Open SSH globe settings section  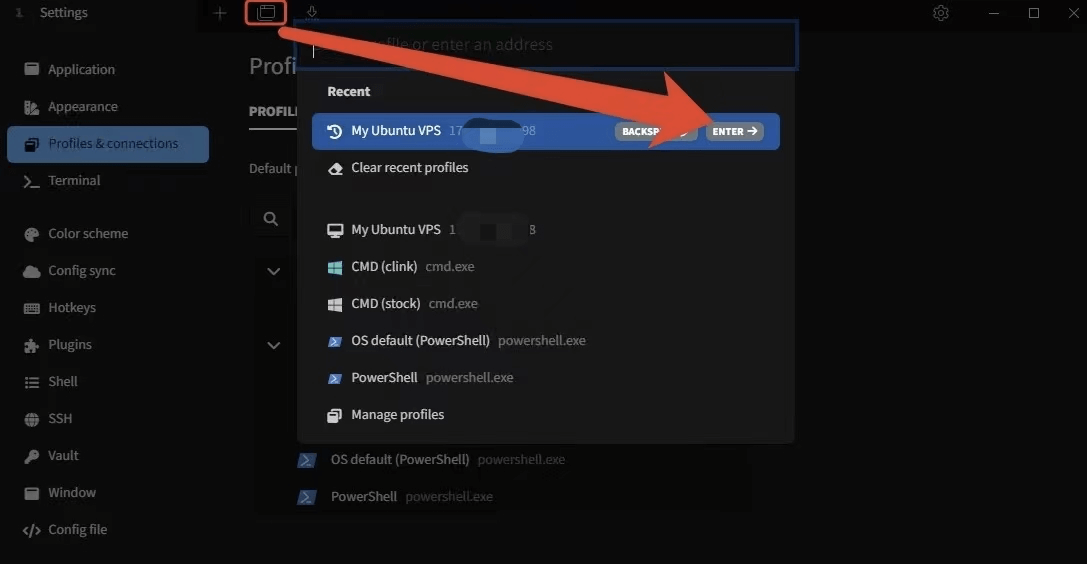tap(107, 418)
